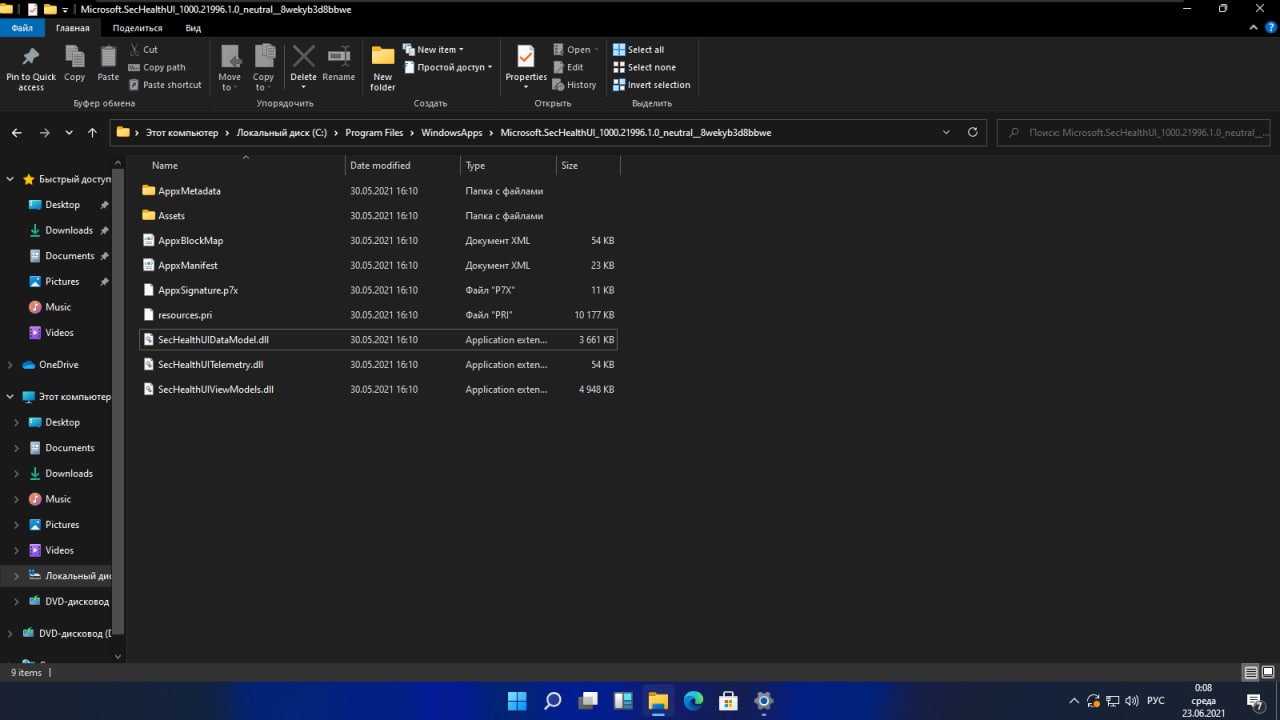This screenshot has width=1280, height=720.
Task: Switch to large icons view layout
Action: (x=1268, y=672)
